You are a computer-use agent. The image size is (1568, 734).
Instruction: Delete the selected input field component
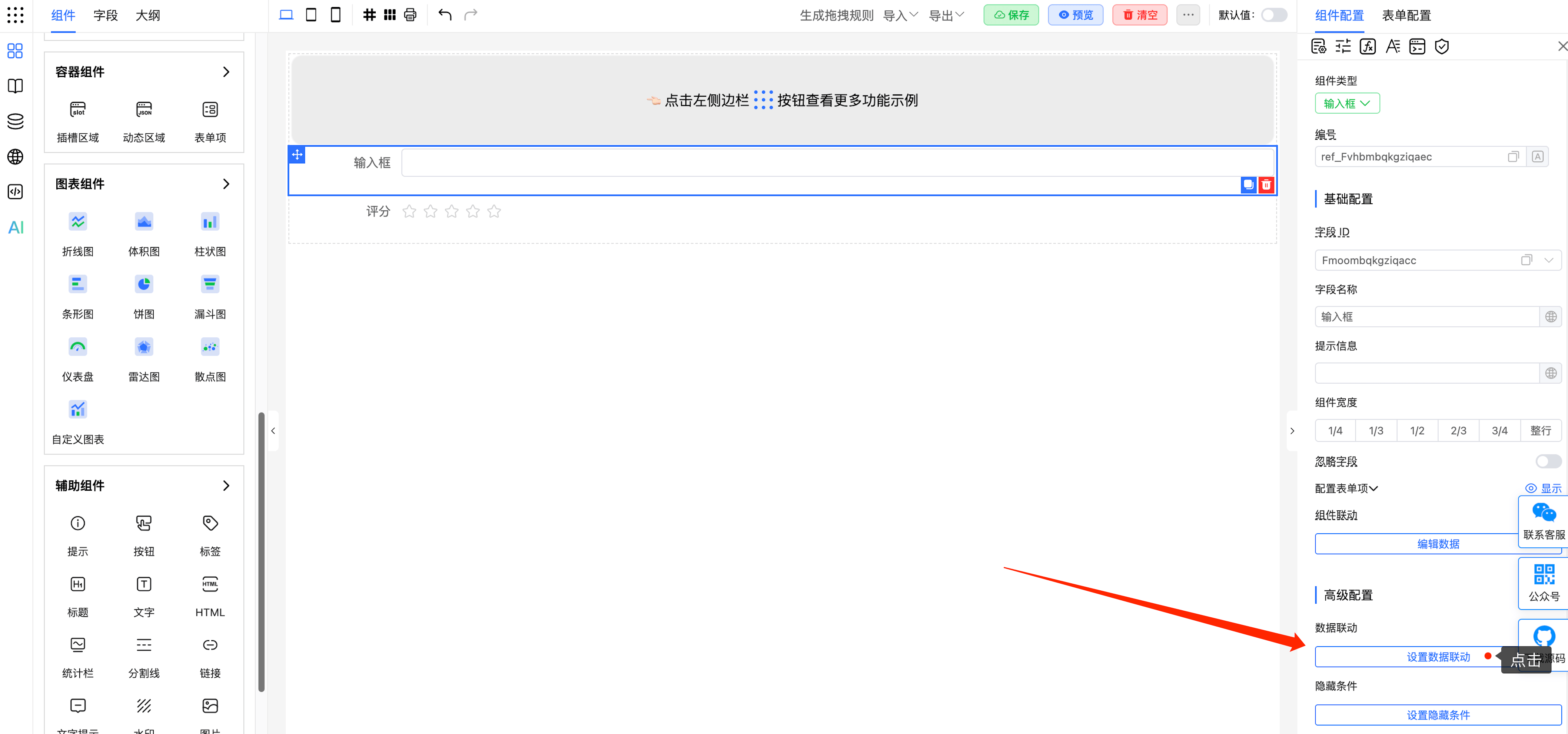pos(1266,184)
